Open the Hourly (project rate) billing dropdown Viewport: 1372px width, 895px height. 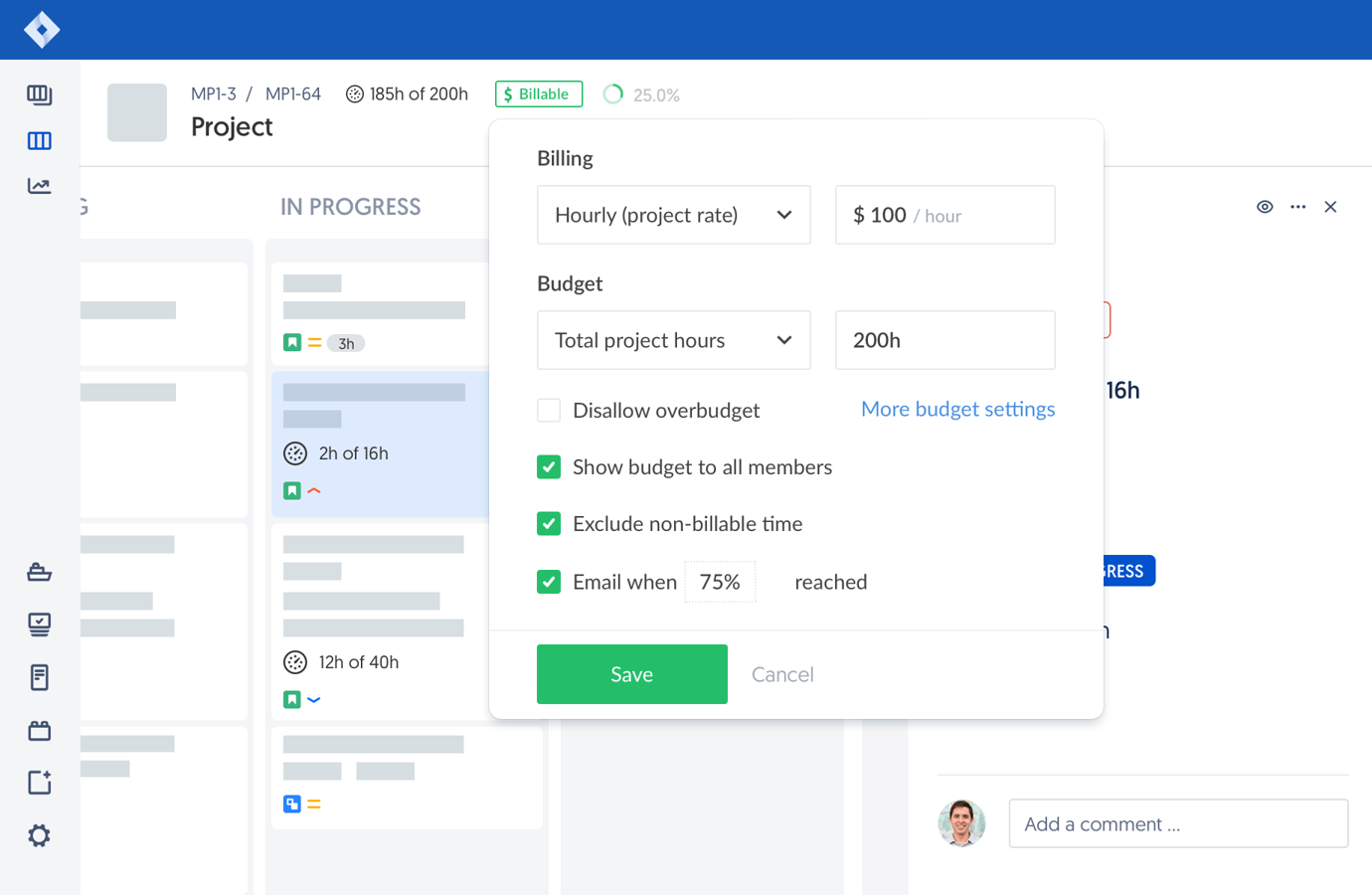pyautogui.click(x=674, y=215)
